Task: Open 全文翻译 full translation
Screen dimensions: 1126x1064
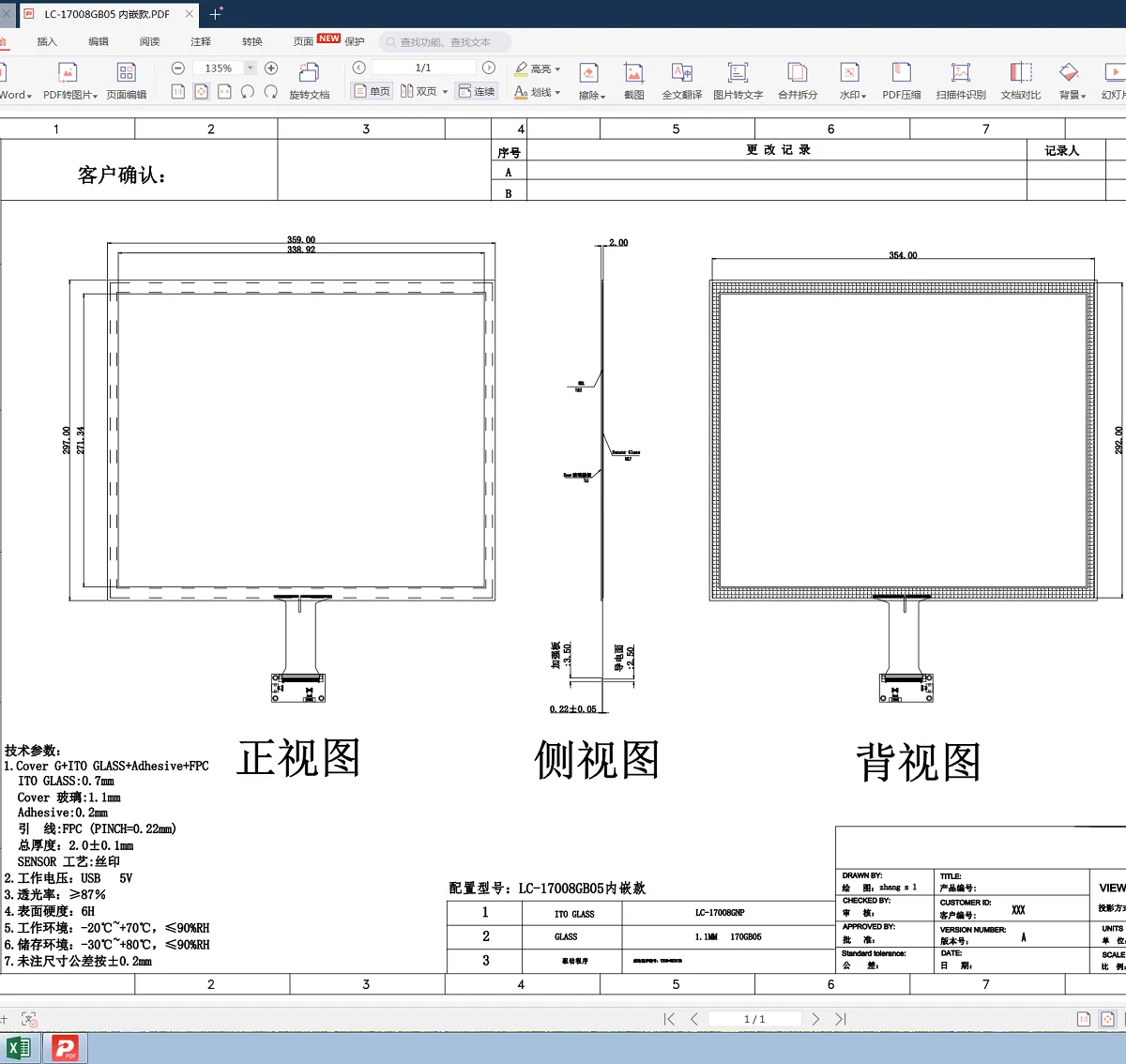Action: tap(682, 81)
